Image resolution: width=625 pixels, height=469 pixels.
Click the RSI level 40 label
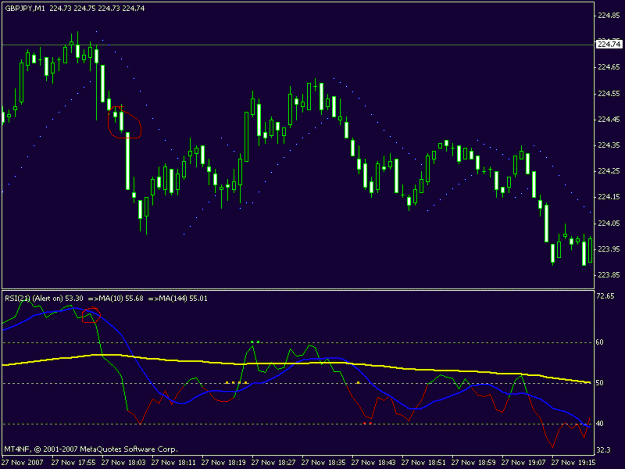pos(600,424)
